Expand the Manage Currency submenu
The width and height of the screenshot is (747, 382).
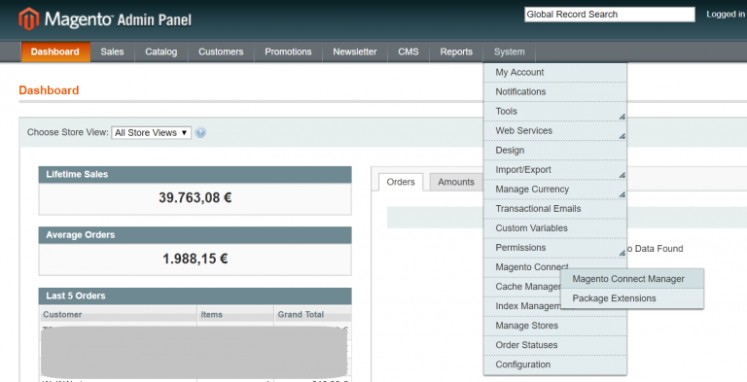click(555, 190)
